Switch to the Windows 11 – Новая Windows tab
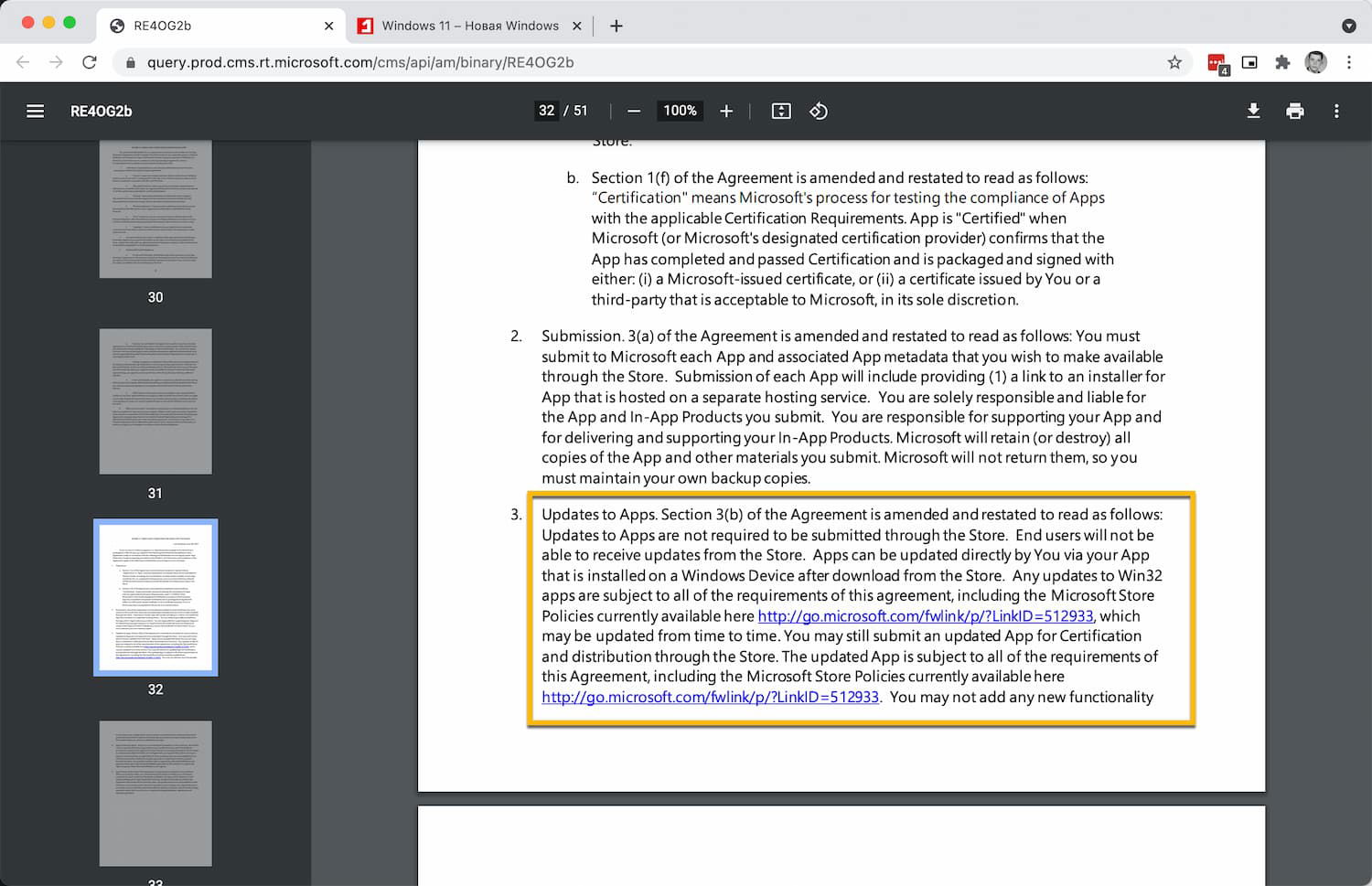This screenshot has width=1372, height=886. [470, 26]
